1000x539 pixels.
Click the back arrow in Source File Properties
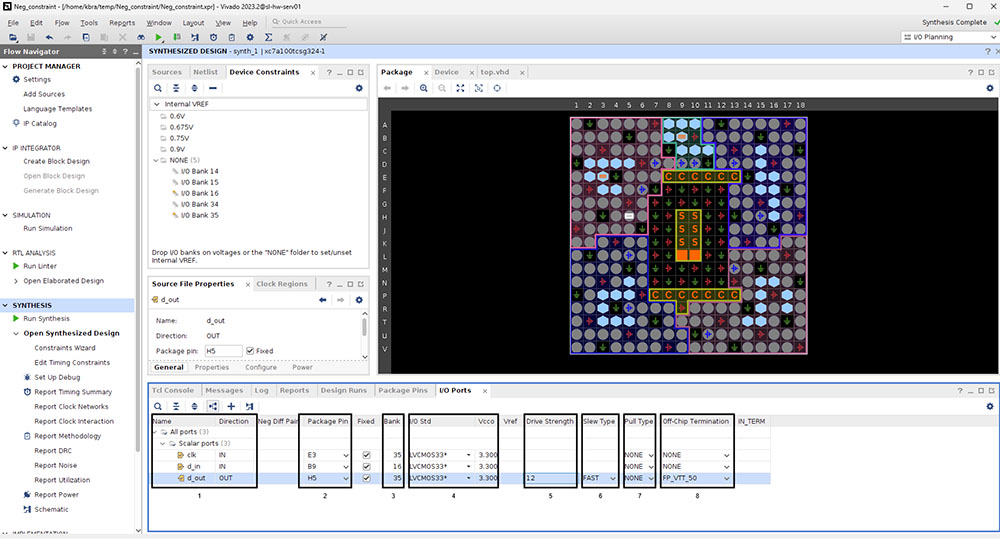(x=323, y=300)
